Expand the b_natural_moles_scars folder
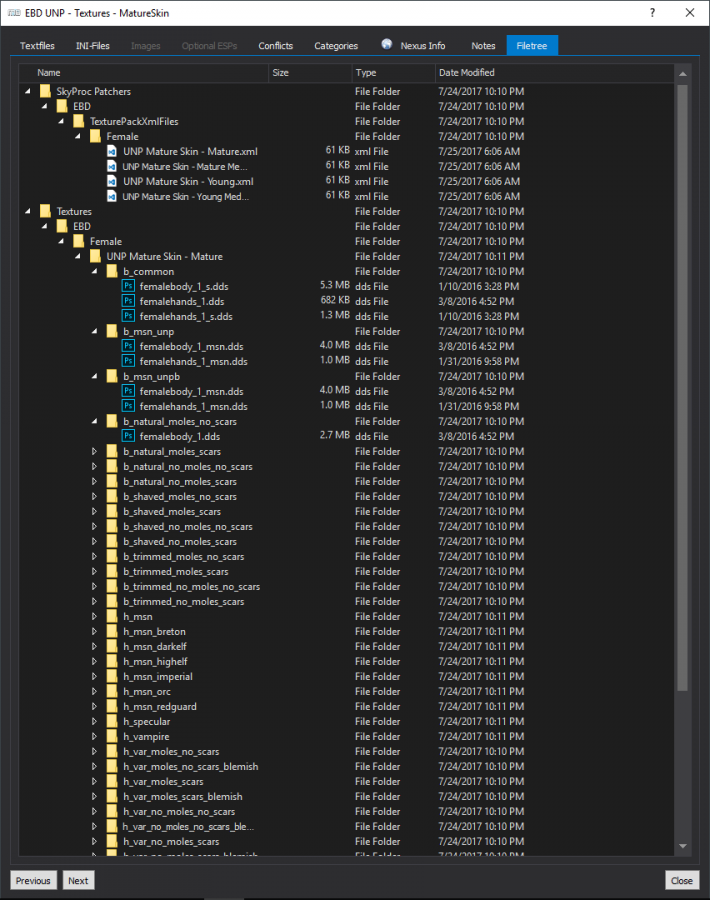 [x=95, y=452]
